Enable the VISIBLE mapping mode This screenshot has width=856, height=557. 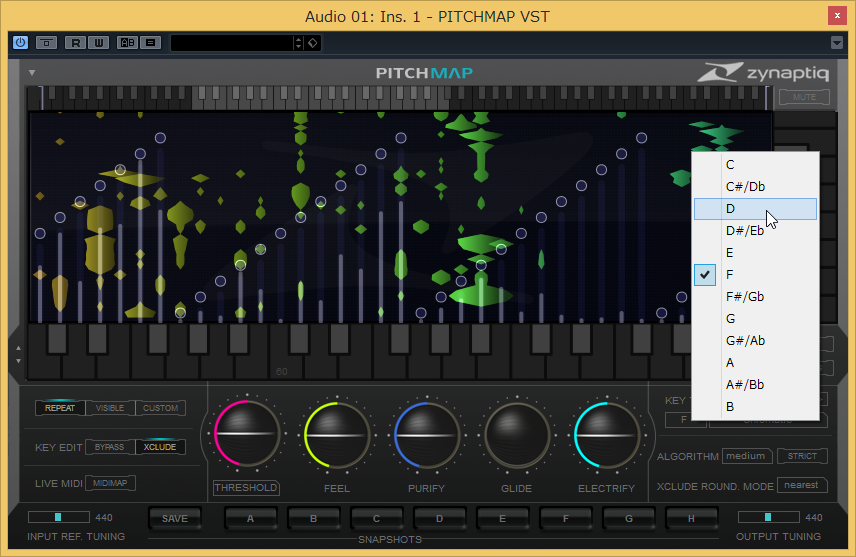110,408
